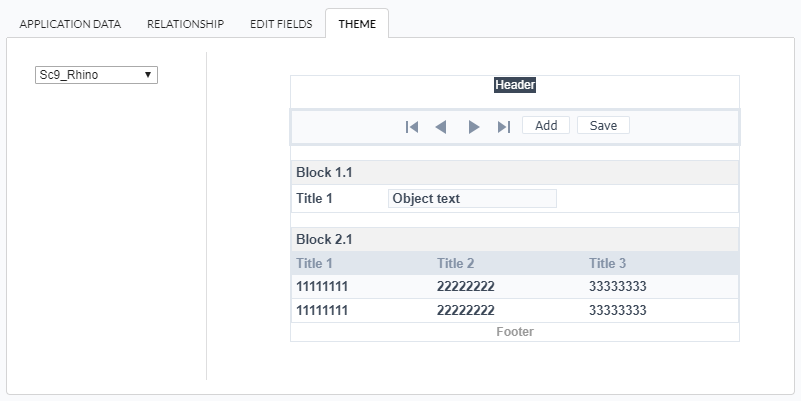The height and width of the screenshot is (401, 801).
Task: Select the Theme tab
Action: coord(357,24)
